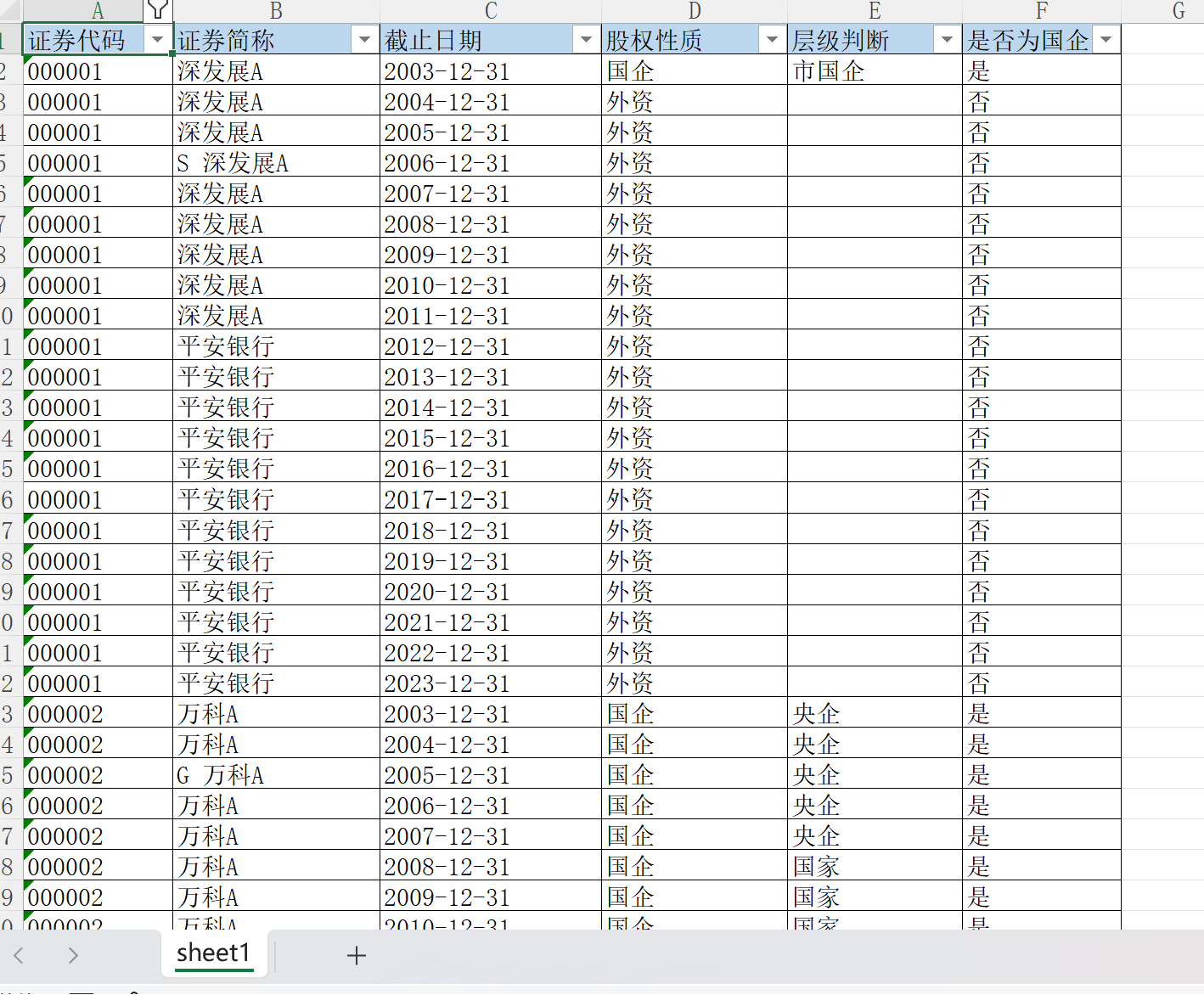Screen dimensions: 1204x995
Task: Add a new sheet with the plus icon
Action: (357, 955)
